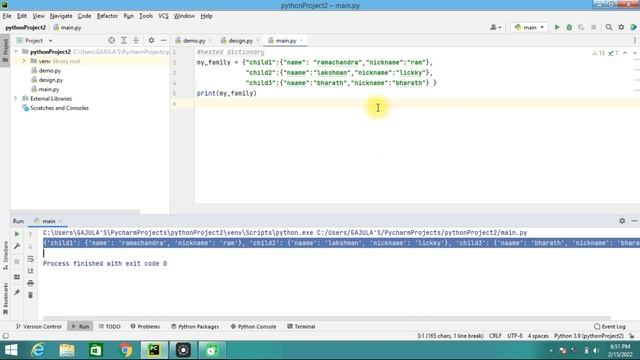Toggle soft-wrap icon in Run console

[x=30, y=259]
